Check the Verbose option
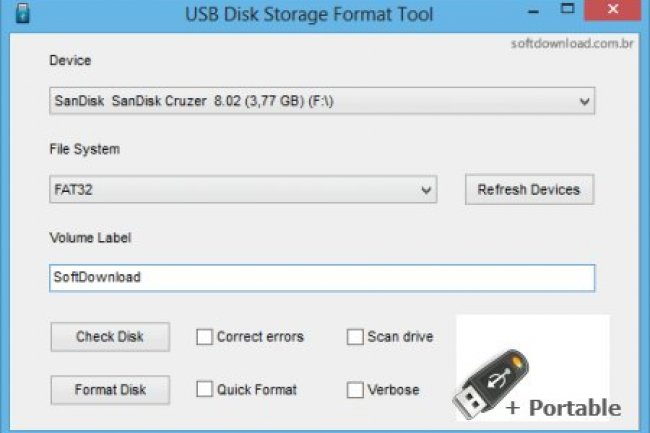 pos(355,389)
